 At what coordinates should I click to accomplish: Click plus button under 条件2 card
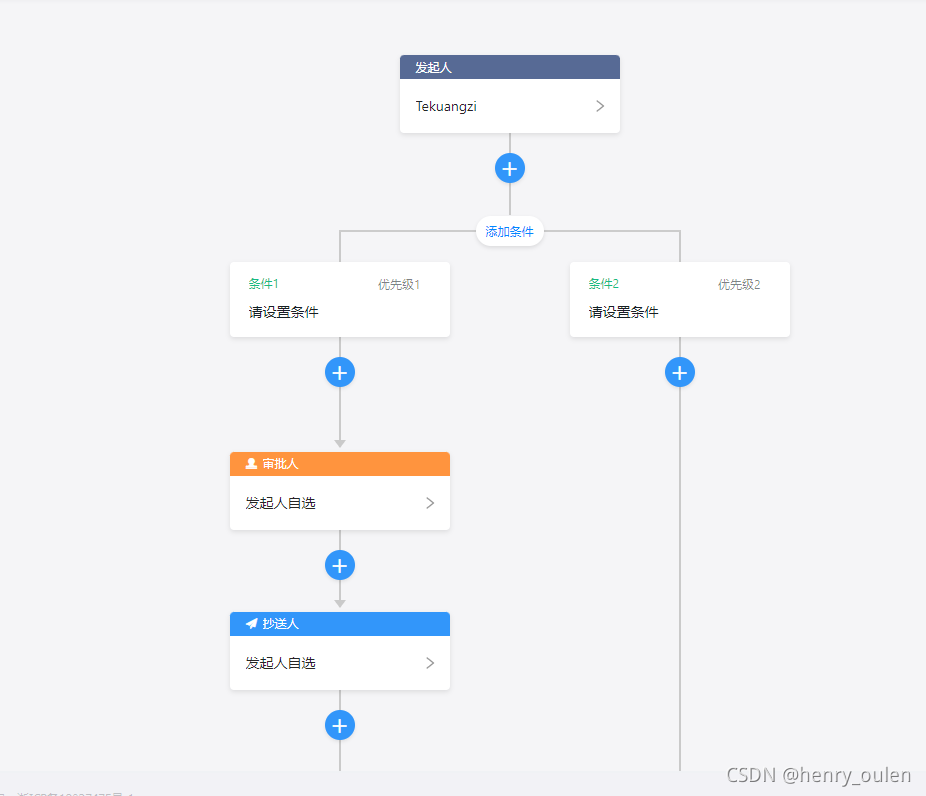[680, 372]
